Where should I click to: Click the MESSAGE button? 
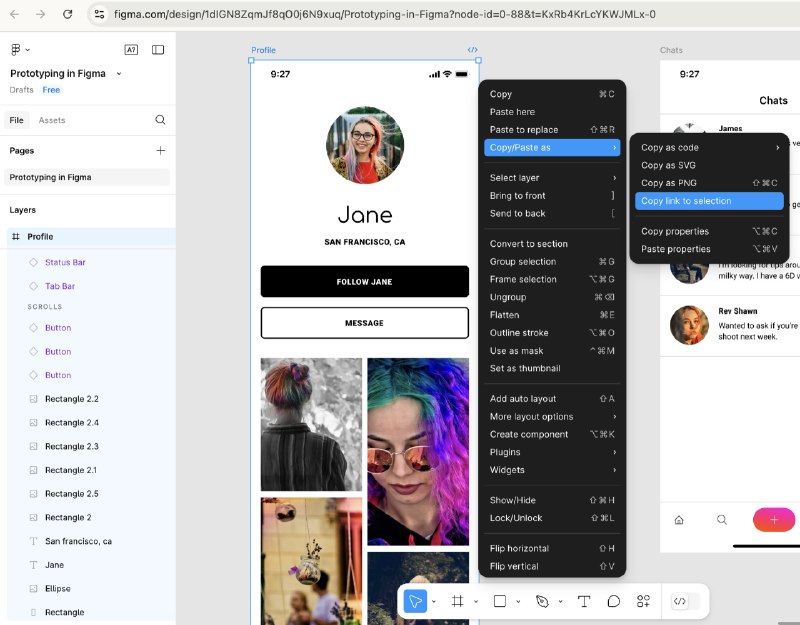tap(364, 323)
